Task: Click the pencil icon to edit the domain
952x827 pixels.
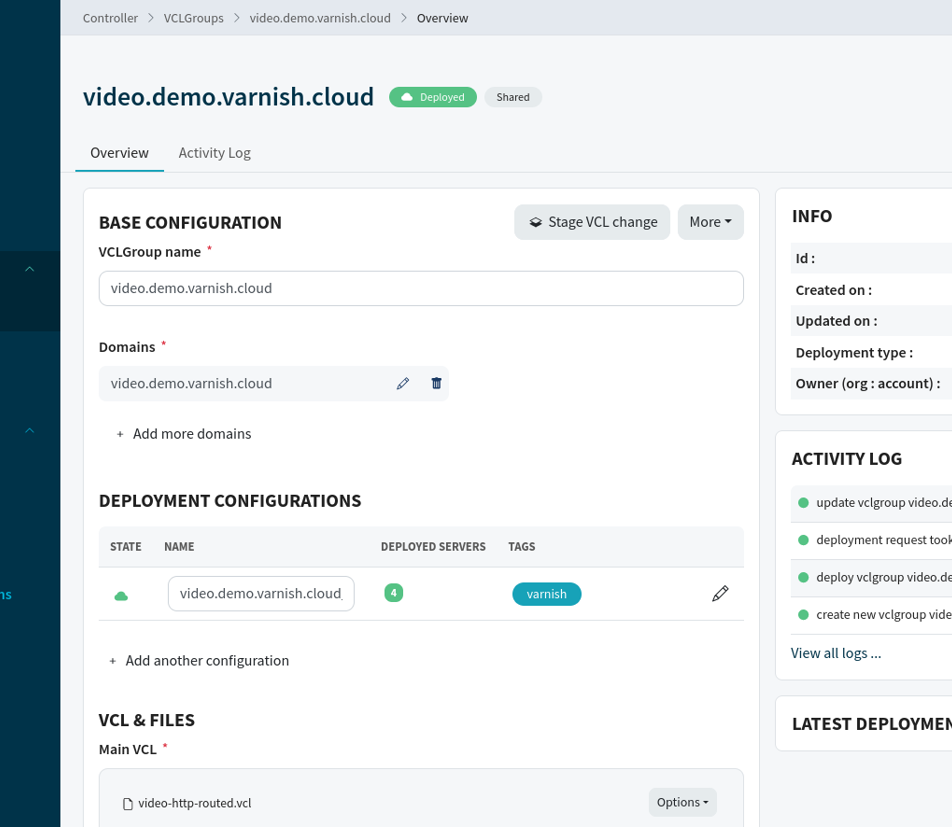Action: (x=403, y=383)
